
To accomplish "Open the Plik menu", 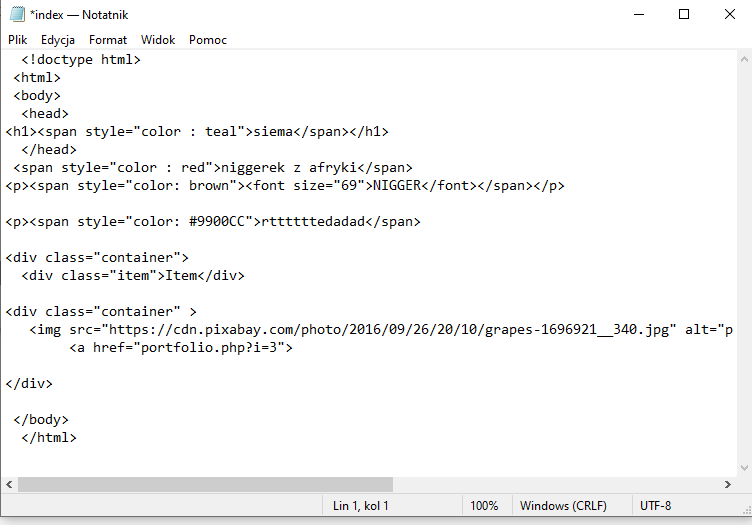I will [18, 40].
